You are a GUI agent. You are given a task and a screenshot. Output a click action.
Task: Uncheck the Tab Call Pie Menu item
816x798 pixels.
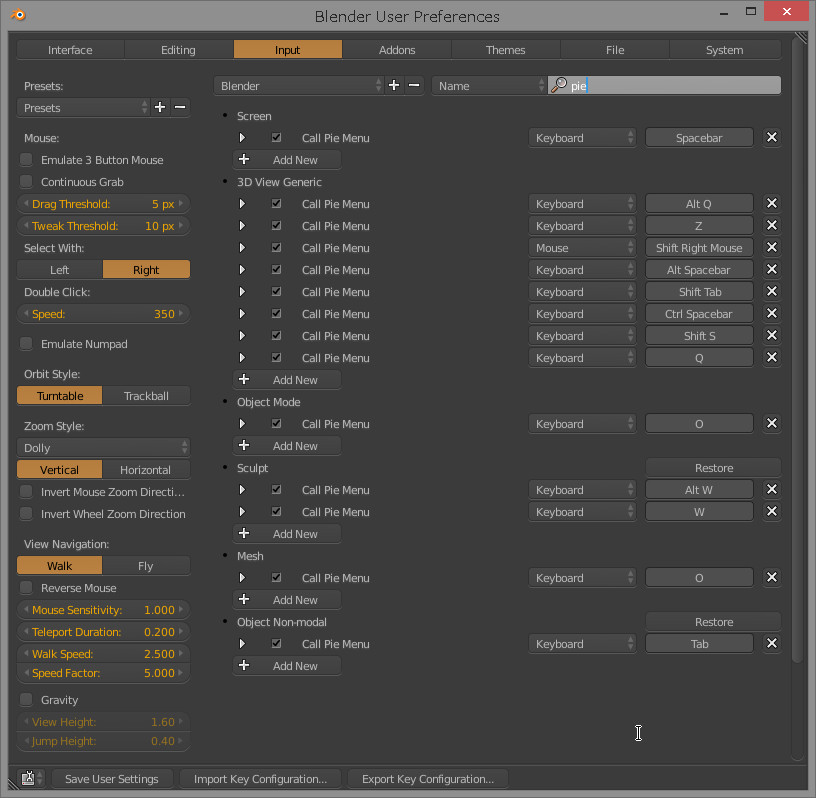click(x=276, y=643)
